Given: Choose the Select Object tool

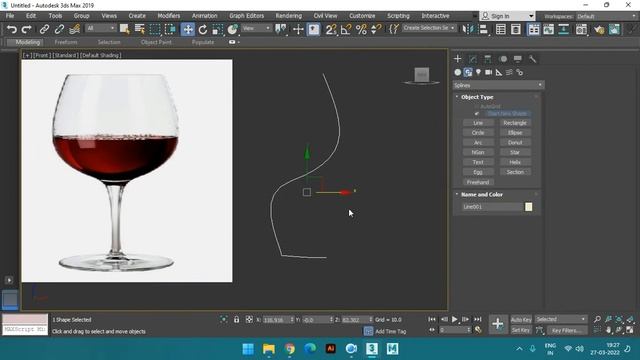Looking at the screenshot, I should click(x=124, y=29).
